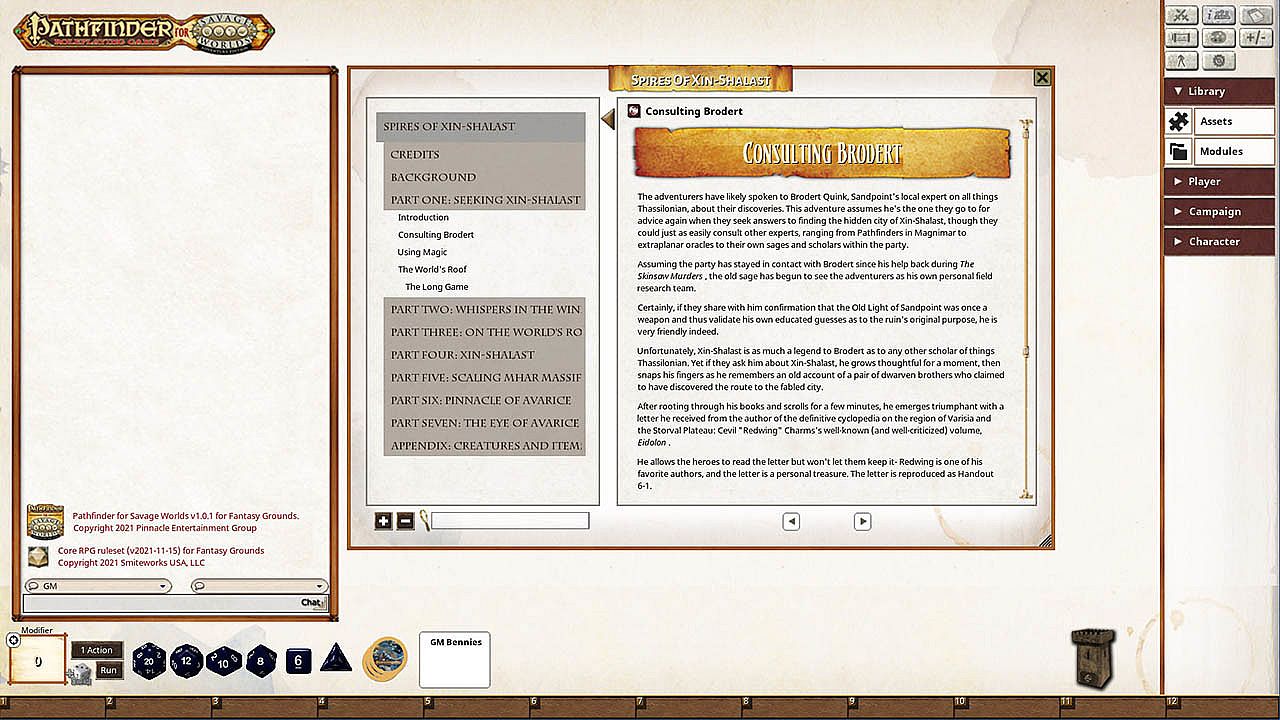
Task: Open the Introduction page
Action: point(423,217)
